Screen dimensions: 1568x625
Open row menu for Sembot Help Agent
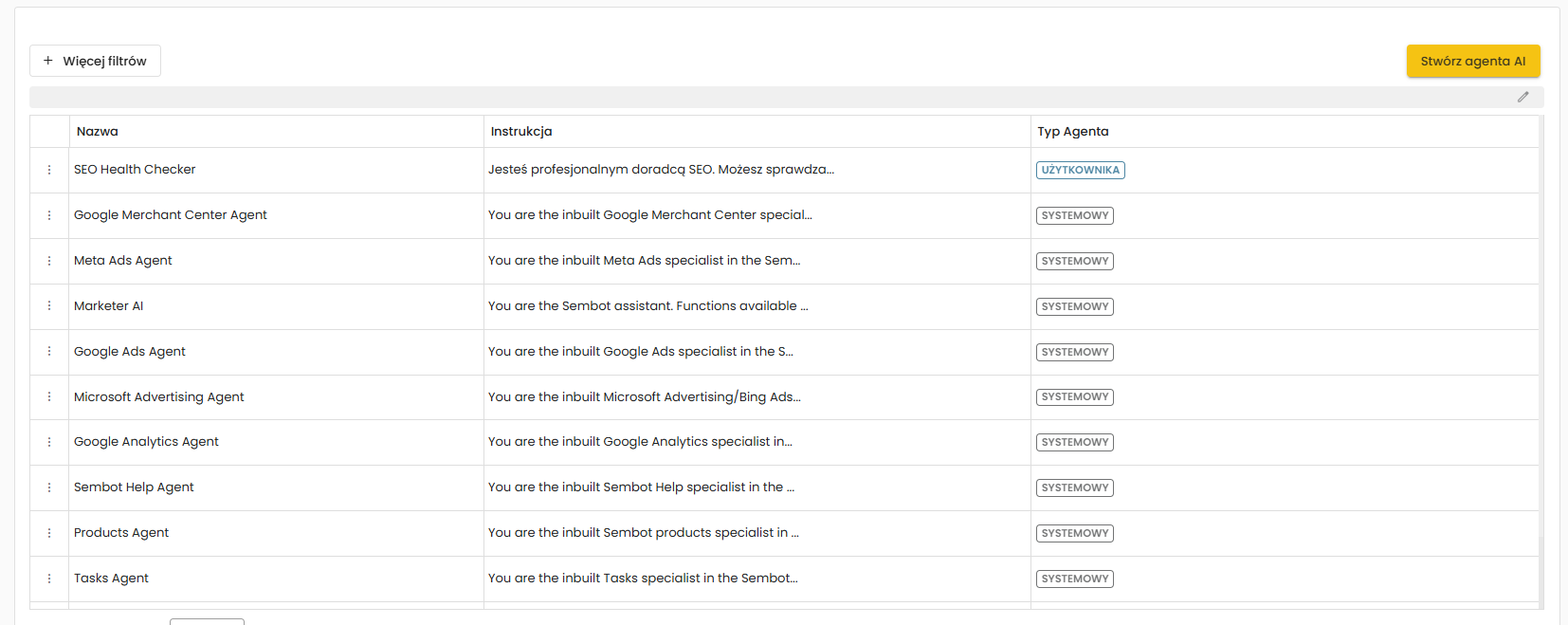[x=49, y=487]
